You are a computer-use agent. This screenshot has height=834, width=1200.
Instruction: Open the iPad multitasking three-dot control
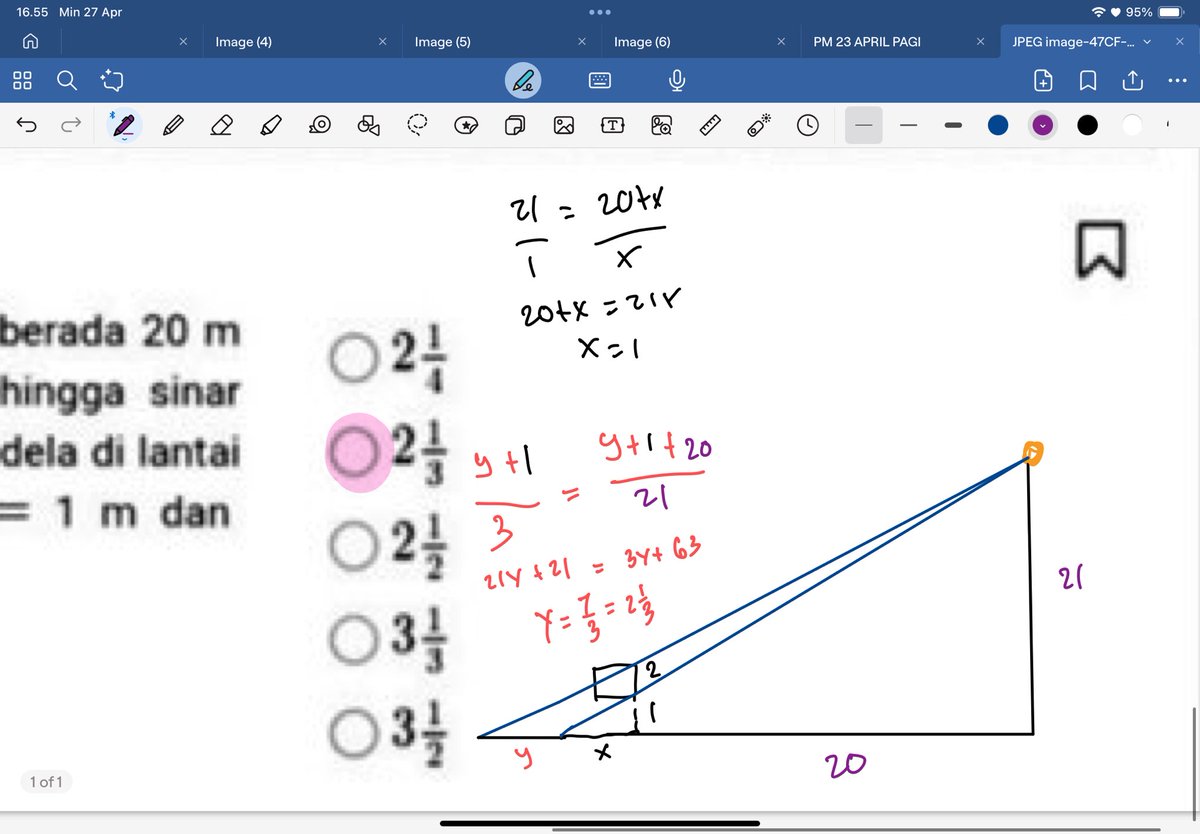600,12
